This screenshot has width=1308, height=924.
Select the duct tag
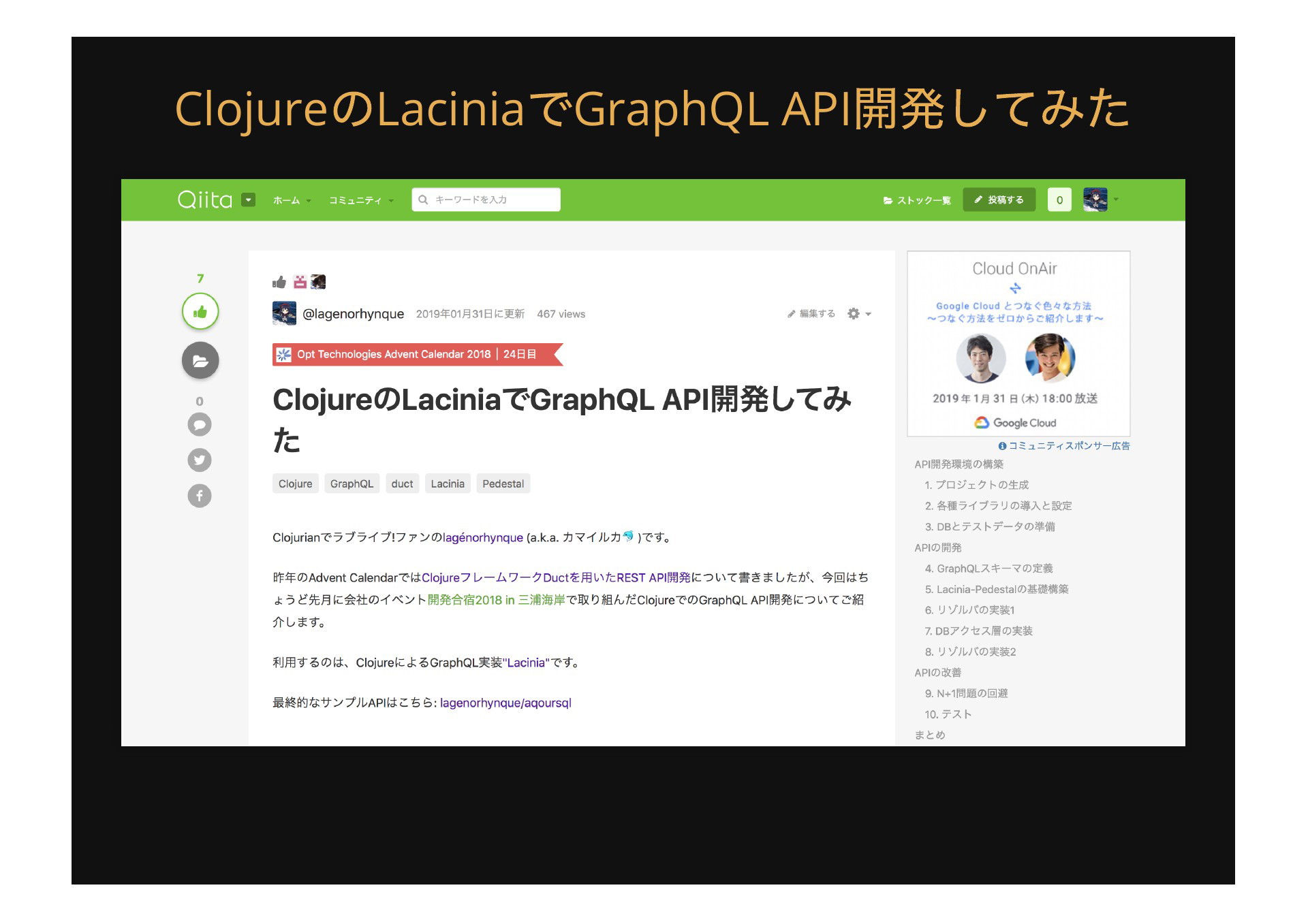(x=402, y=484)
